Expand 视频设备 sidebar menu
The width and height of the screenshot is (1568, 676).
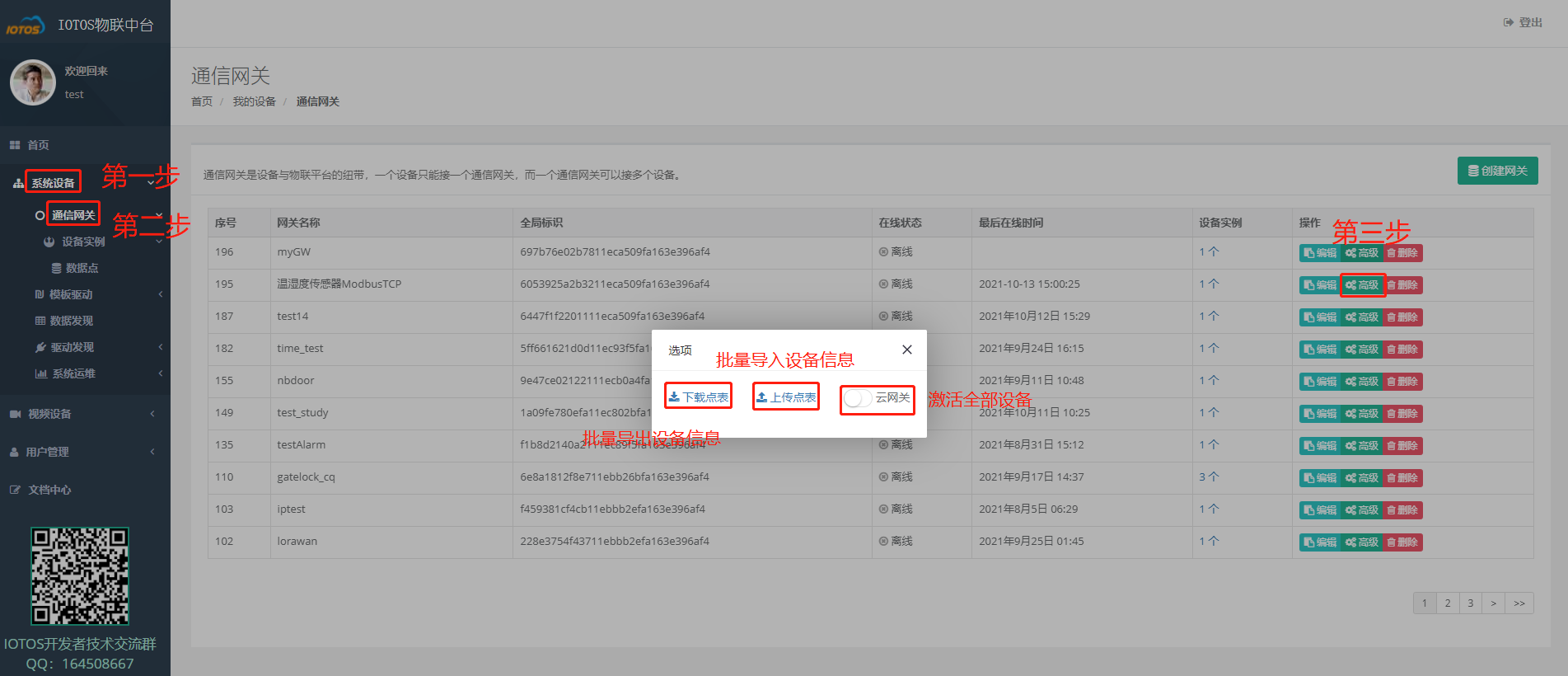(x=49, y=414)
